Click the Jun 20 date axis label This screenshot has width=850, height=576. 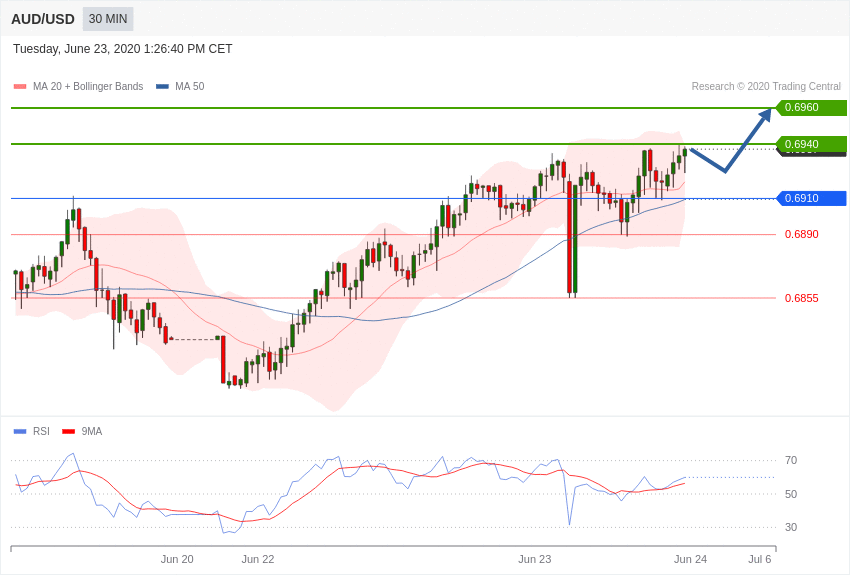[x=177, y=559]
